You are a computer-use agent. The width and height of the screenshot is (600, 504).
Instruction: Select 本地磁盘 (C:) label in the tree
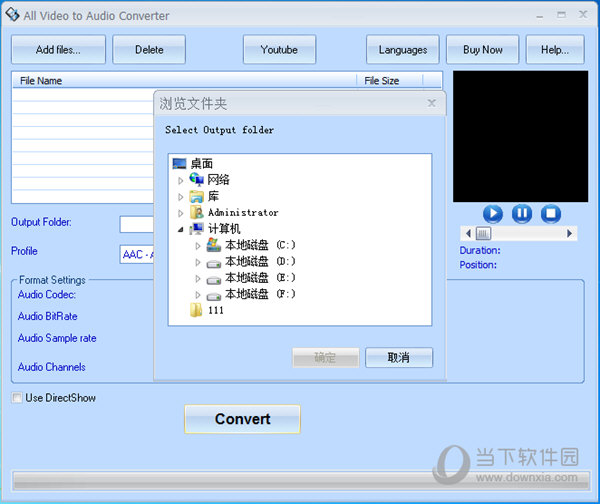260,245
